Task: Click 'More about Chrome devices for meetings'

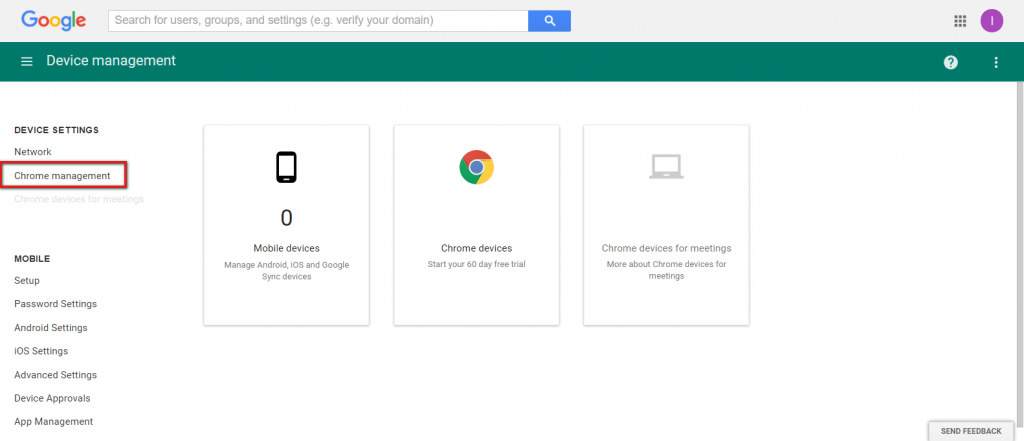Action: pos(666,270)
